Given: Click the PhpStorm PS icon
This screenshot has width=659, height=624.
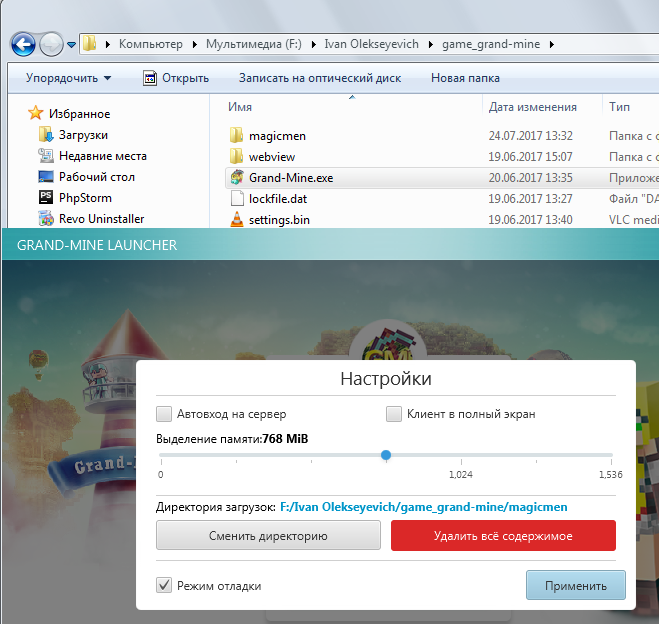Looking at the screenshot, I should (46, 197).
